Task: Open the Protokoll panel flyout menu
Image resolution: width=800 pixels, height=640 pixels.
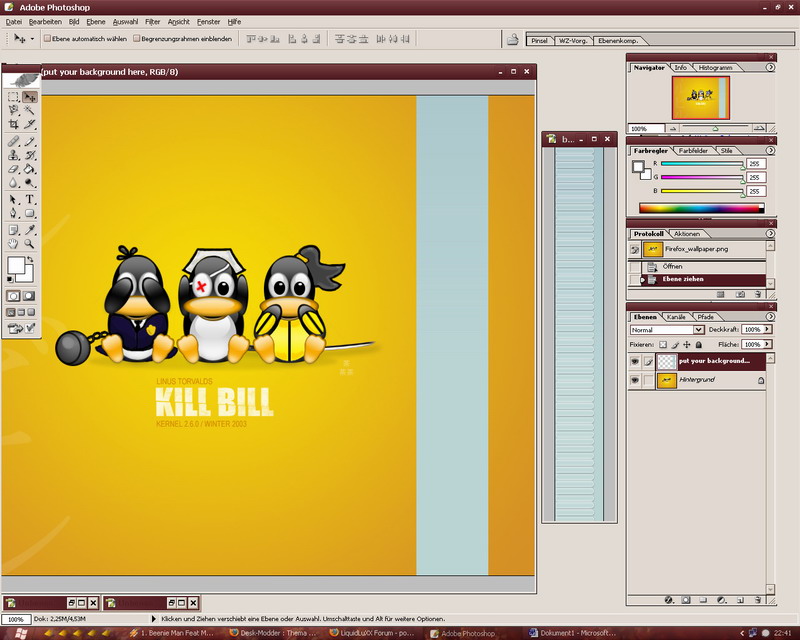Action: click(770, 234)
